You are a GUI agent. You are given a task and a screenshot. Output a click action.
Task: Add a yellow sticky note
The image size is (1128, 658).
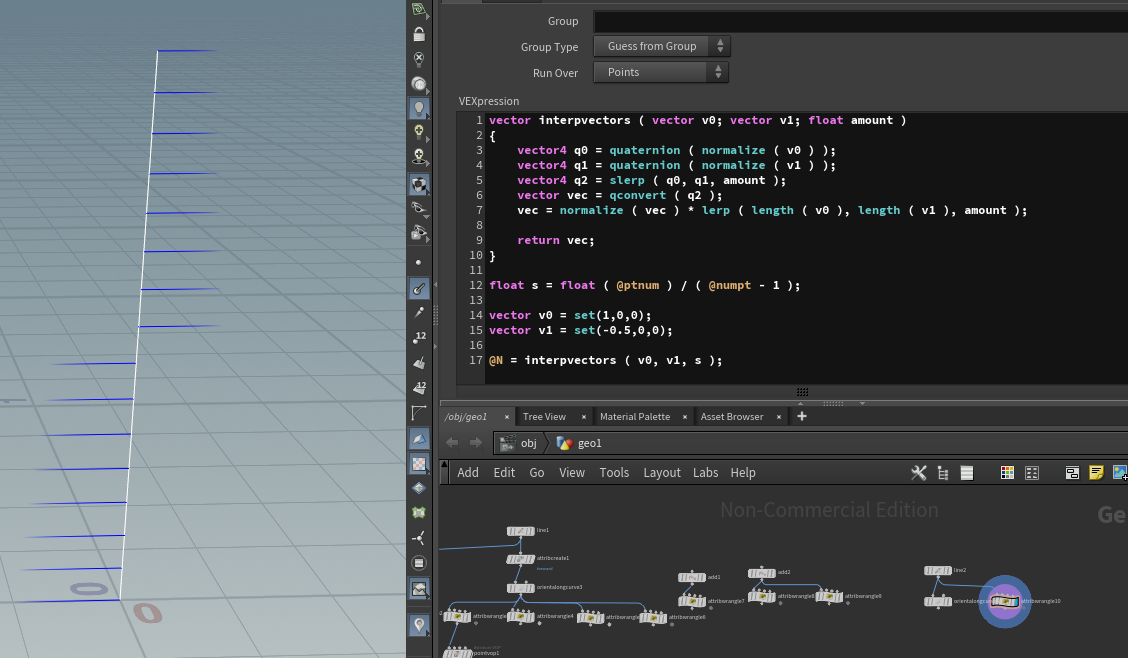point(1096,472)
